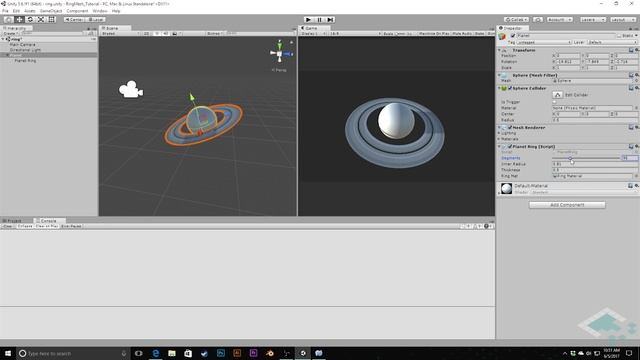Select the Scale tool in the toolbar

tap(41, 19)
